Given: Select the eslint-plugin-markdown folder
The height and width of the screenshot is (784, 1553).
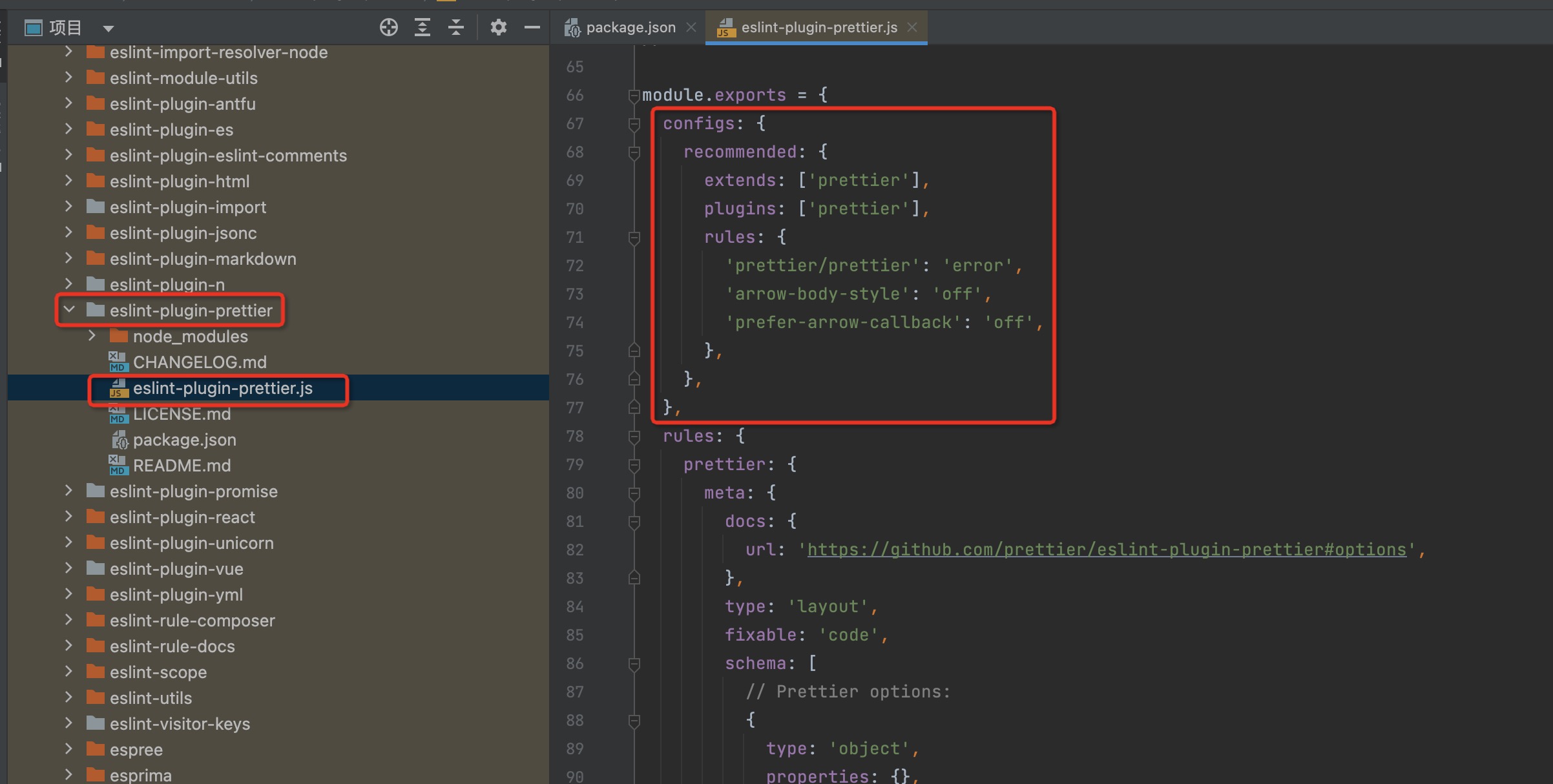Looking at the screenshot, I should [203, 259].
